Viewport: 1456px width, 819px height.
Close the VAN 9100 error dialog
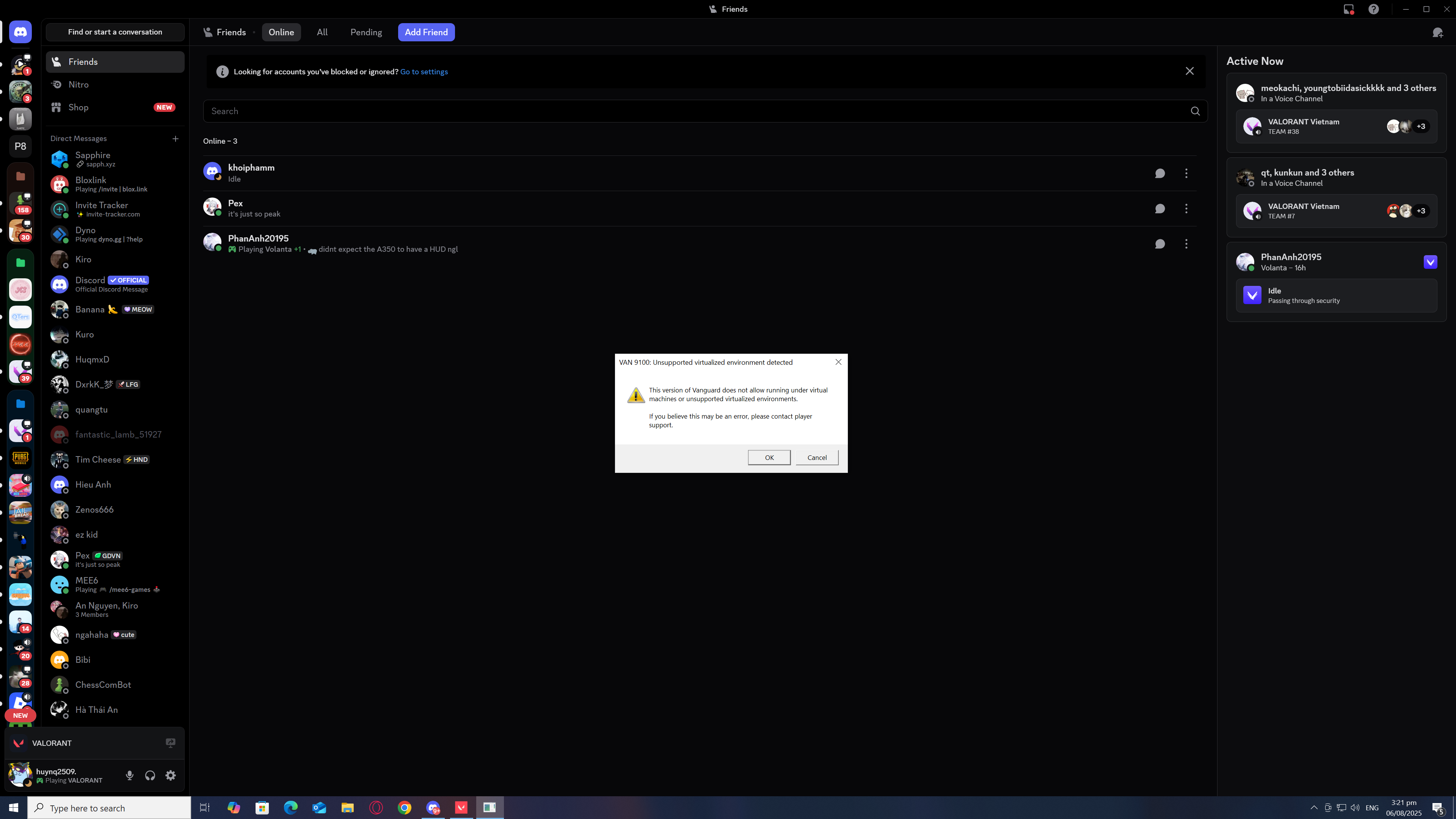tap(838, 362)
